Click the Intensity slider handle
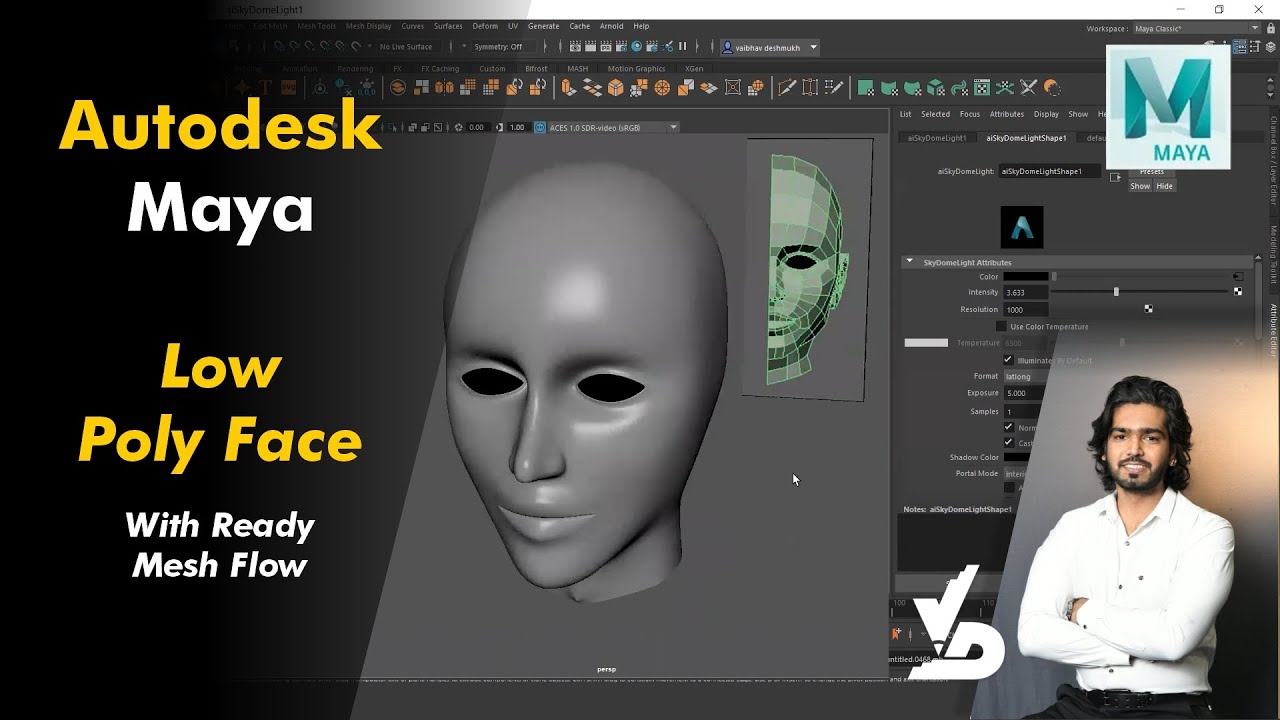Viewport: 1280px width, 720px height. (x=1116, y=292)
